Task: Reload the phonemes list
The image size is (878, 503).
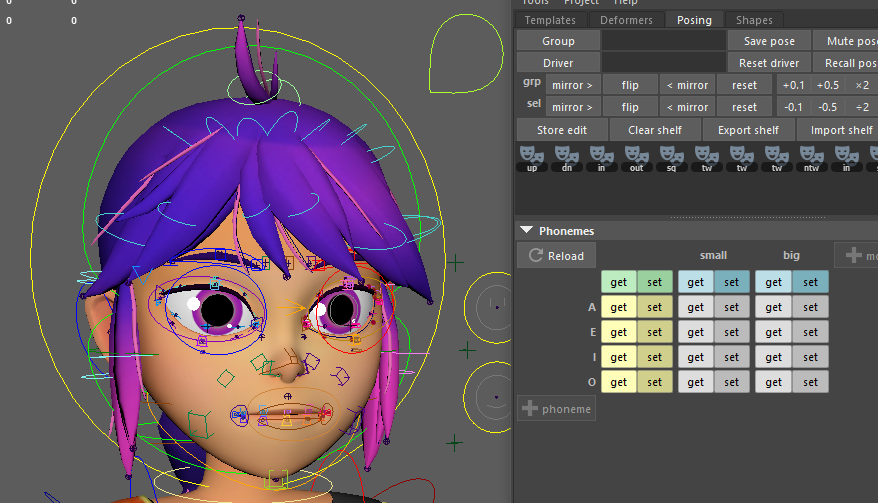Action: [x=557, y=255]
